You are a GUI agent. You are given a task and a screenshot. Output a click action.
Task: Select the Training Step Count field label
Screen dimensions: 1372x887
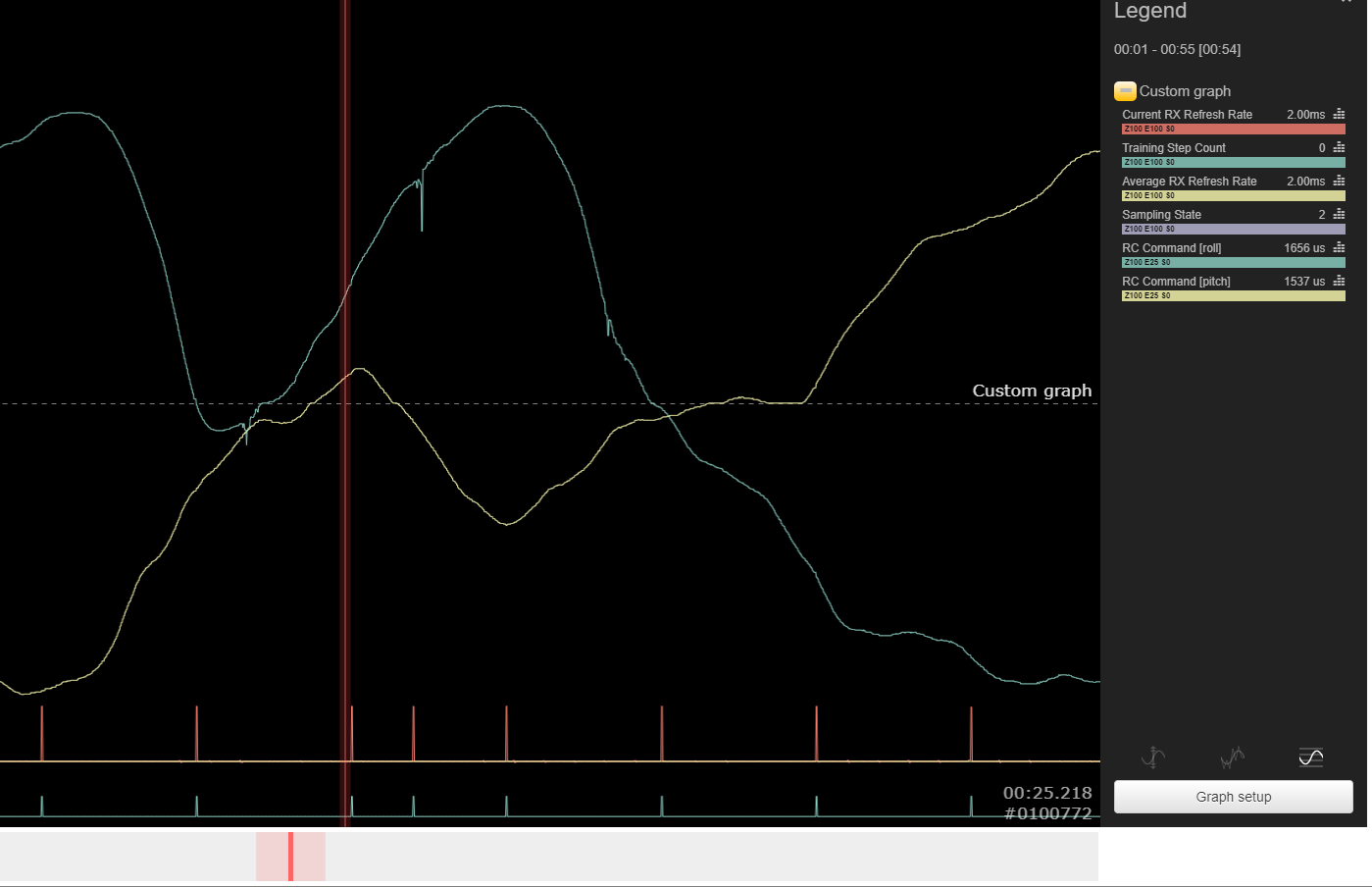[1174, 148]
